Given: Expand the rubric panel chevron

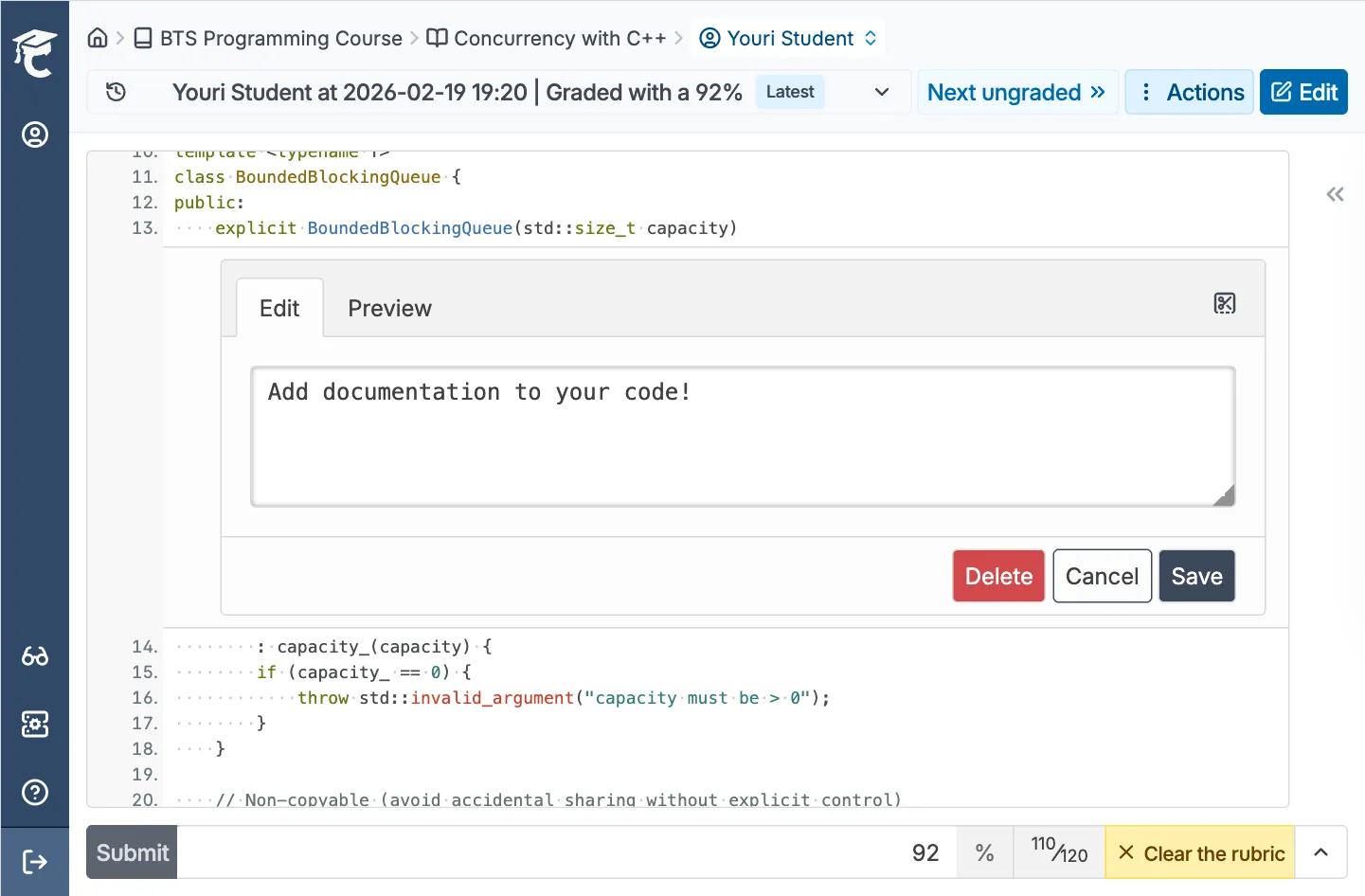Looking at the screenshot, I should pos(1320,852).
